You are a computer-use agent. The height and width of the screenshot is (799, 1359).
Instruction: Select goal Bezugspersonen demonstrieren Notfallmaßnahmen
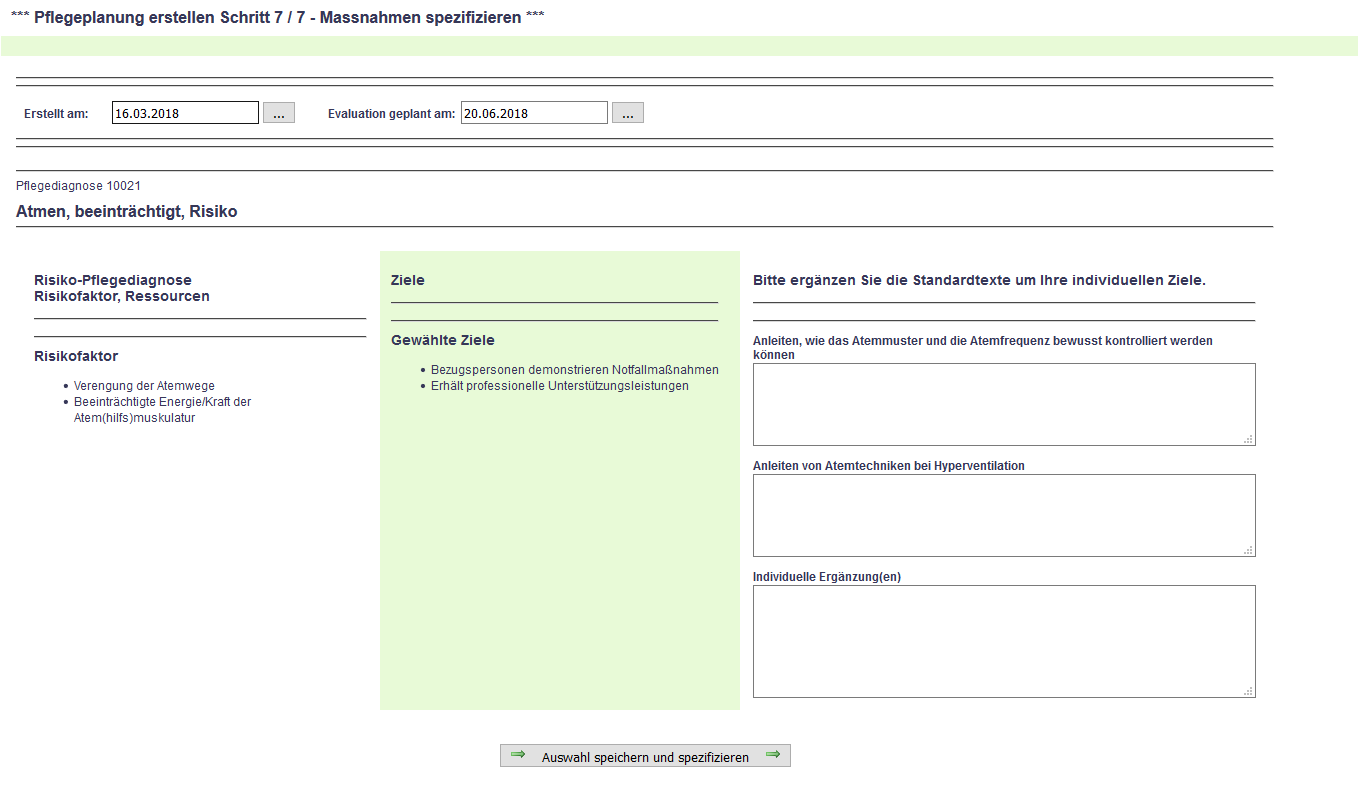574,370
